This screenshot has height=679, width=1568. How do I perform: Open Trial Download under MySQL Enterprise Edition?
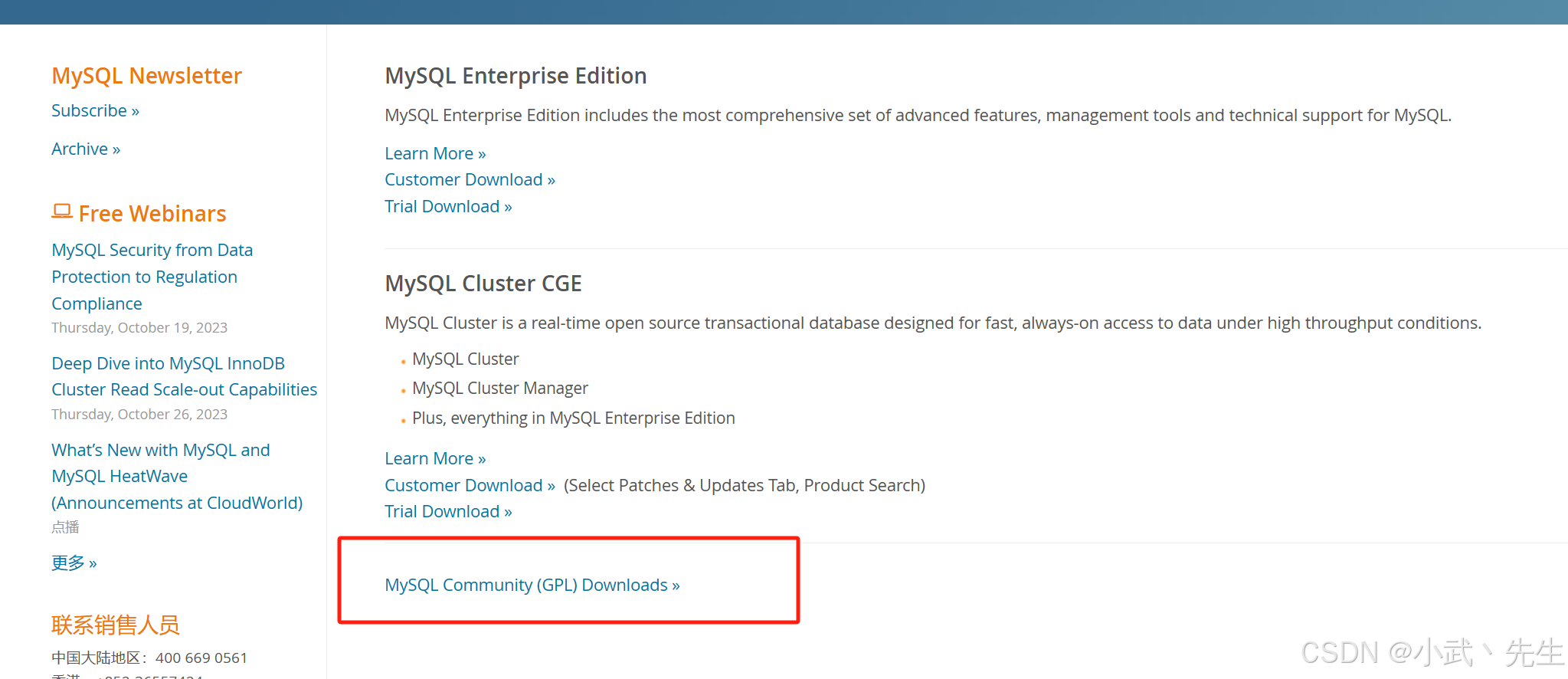[x=448, y=207]
